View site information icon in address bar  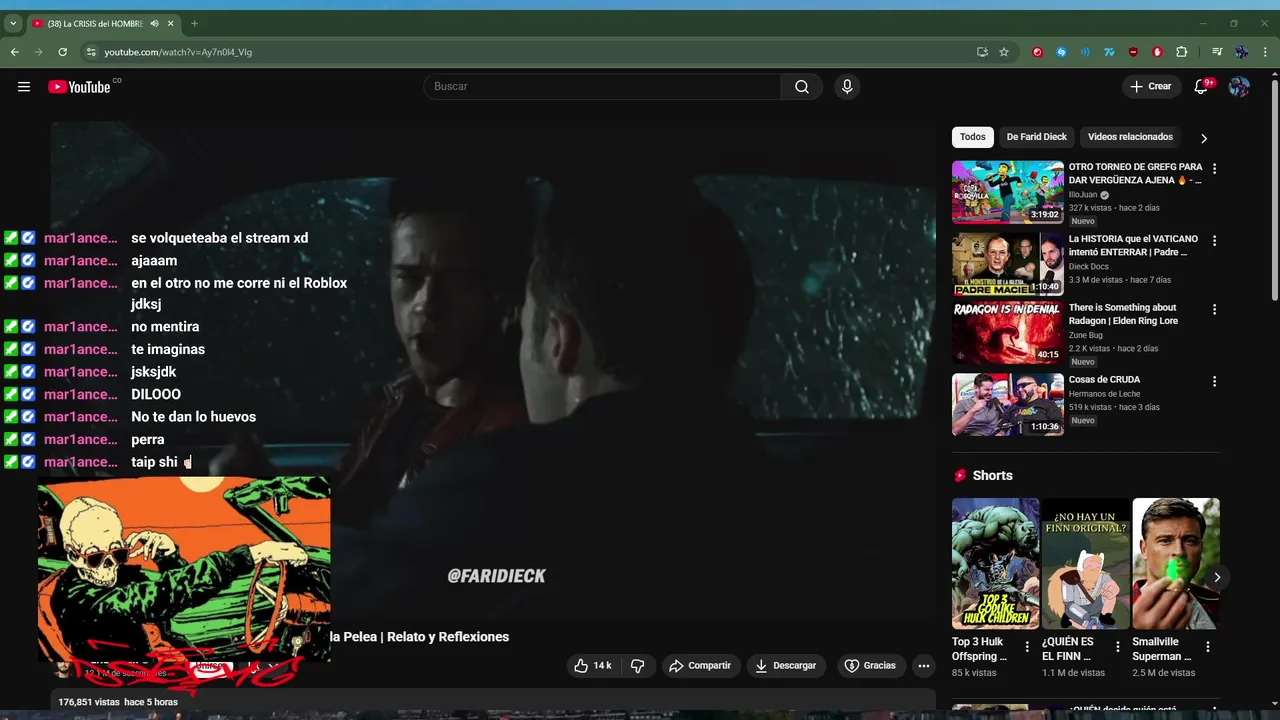[x=91, y=52]
